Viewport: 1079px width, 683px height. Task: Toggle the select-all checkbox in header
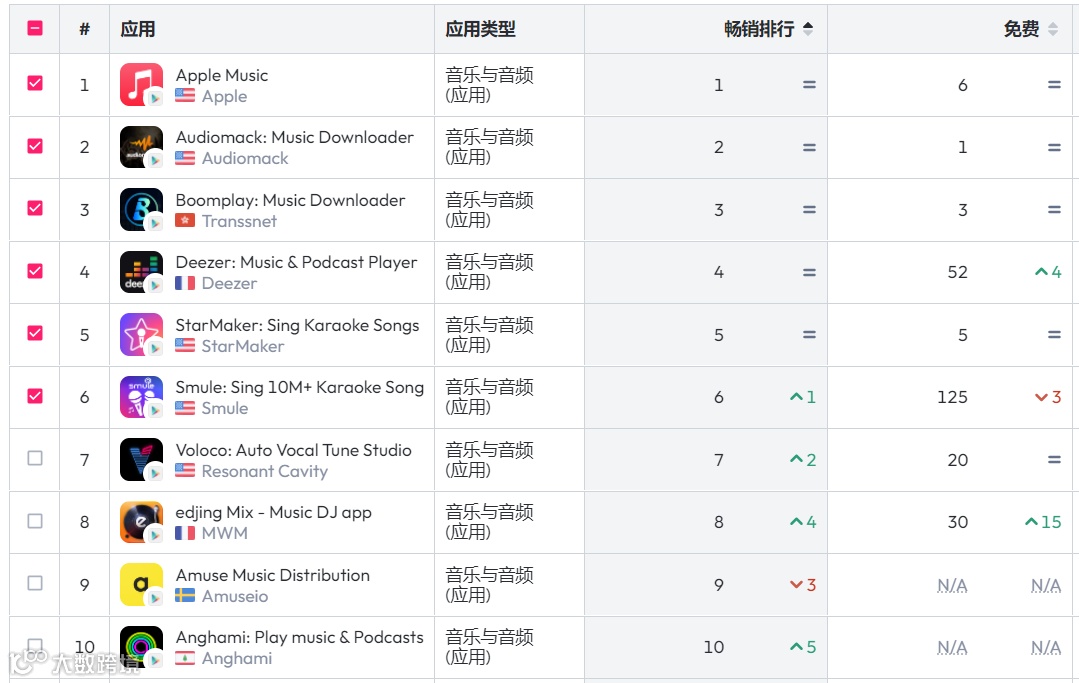click(35, 28)
